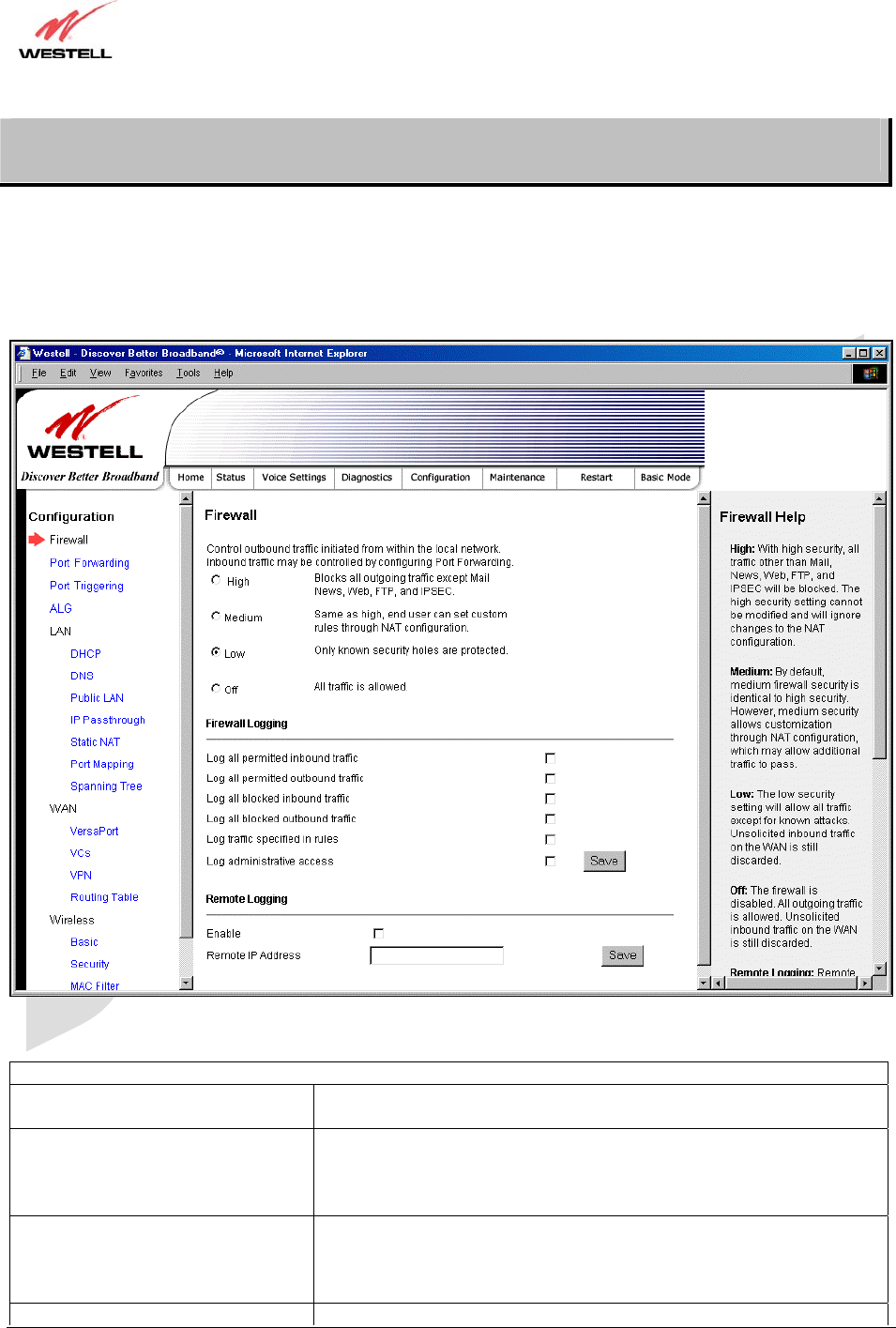Click the Westell logo in browser page

(x=85, y=429)
